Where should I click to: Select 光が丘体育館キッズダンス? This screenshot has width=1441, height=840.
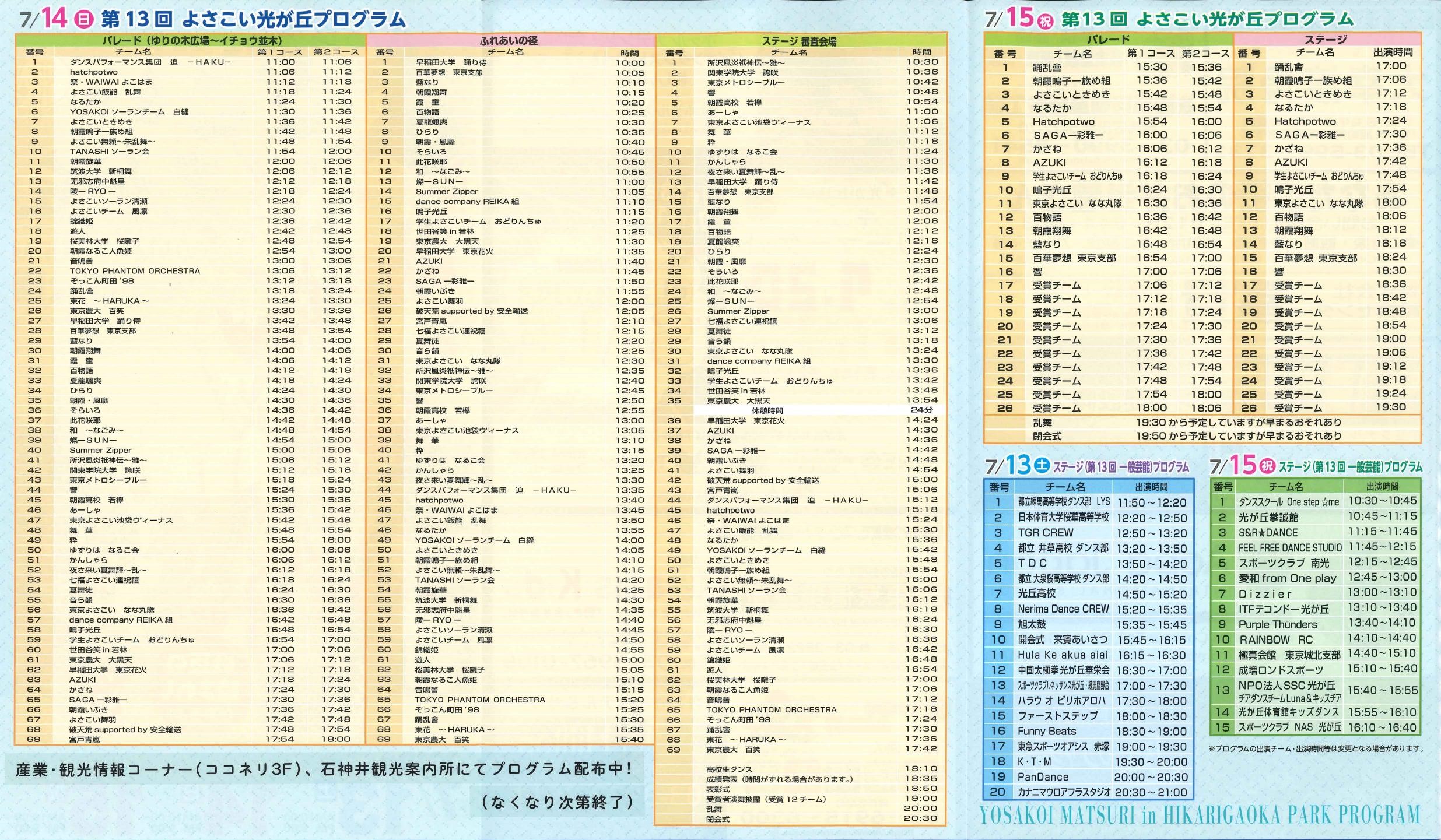click(x=1289, y=712)
